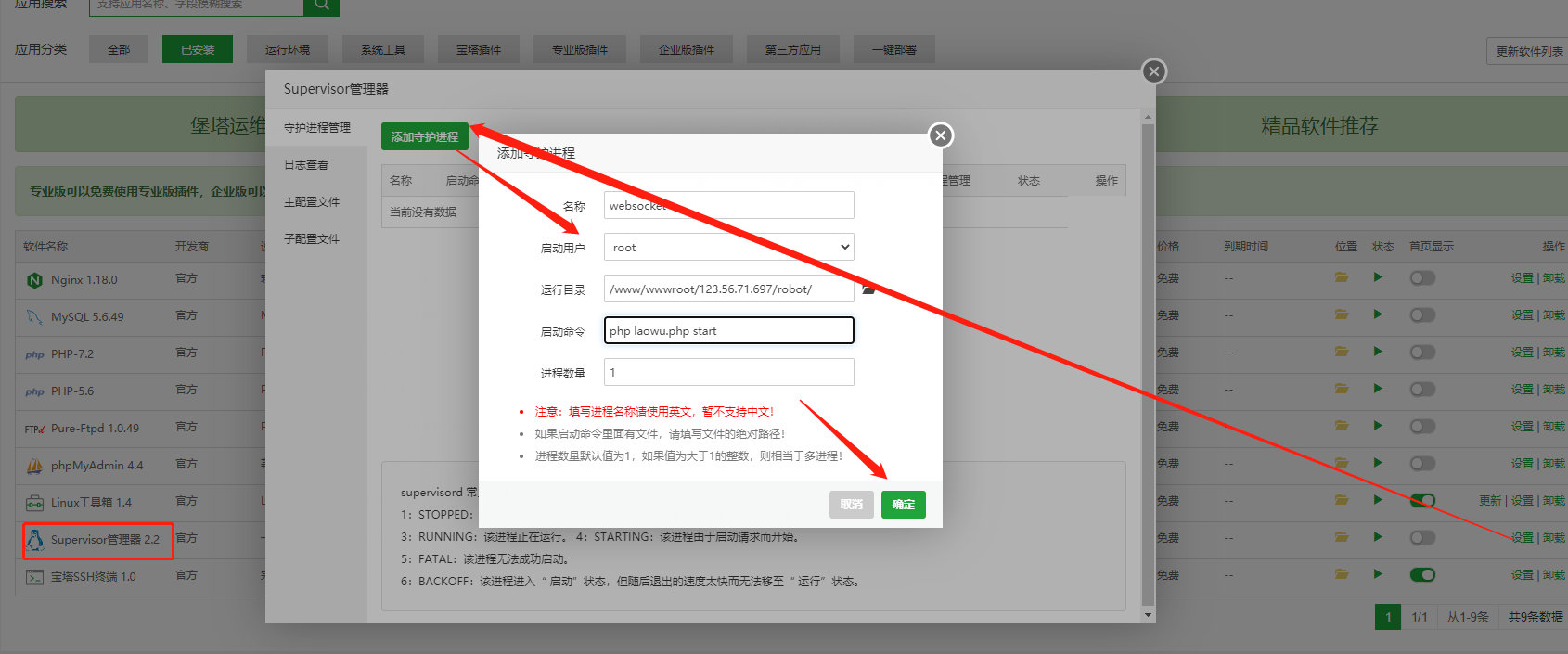
Task: Toggle the homepage display switch for MySQL
Action: tap(1422, 315)
